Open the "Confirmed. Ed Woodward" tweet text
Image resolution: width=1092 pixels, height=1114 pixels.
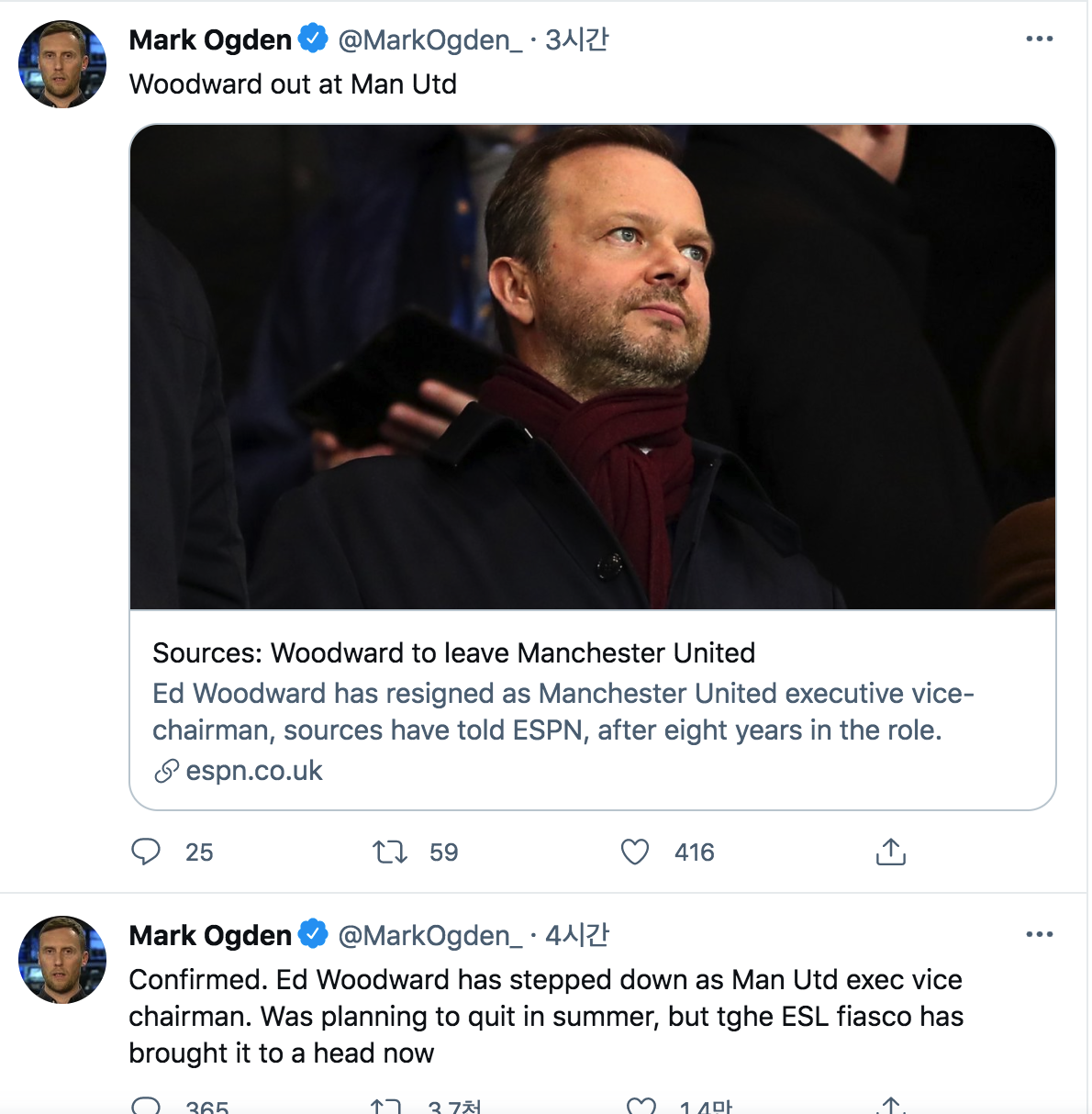pyautogui.click(x=545, y=1016)
